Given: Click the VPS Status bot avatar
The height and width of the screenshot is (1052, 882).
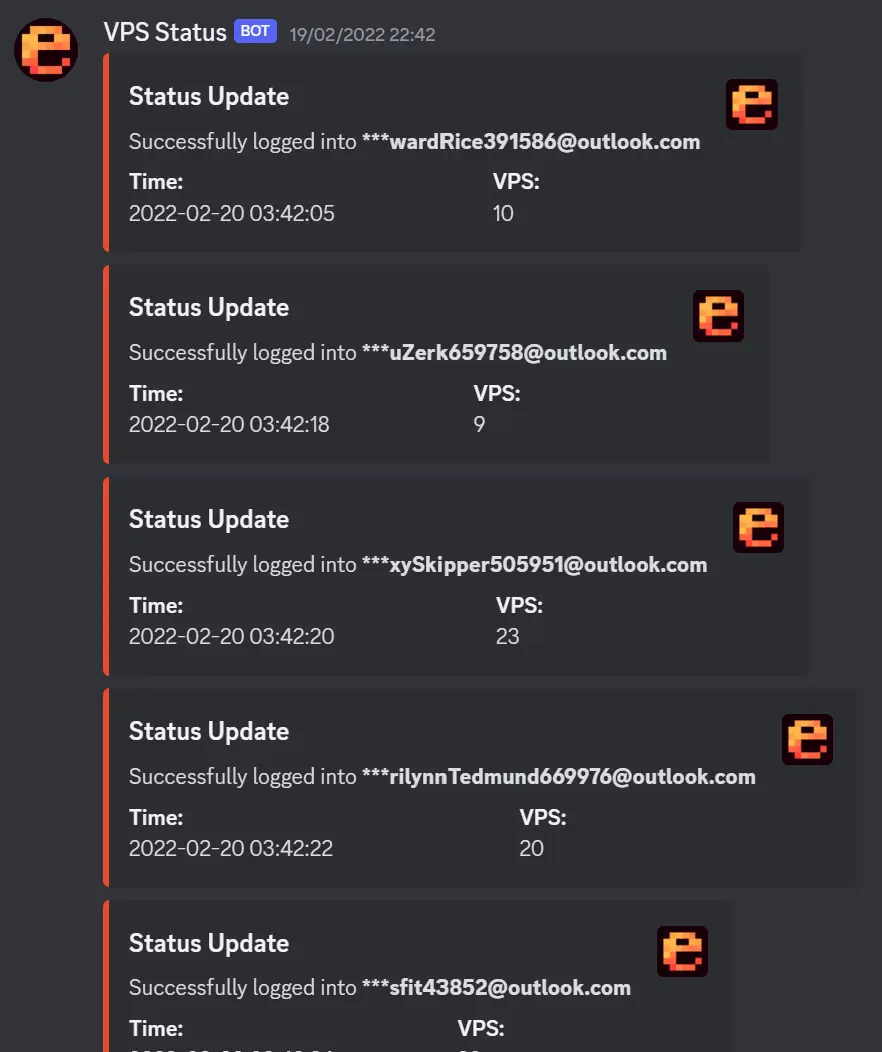Looking at the screenshot, I should tap(46, 50).
